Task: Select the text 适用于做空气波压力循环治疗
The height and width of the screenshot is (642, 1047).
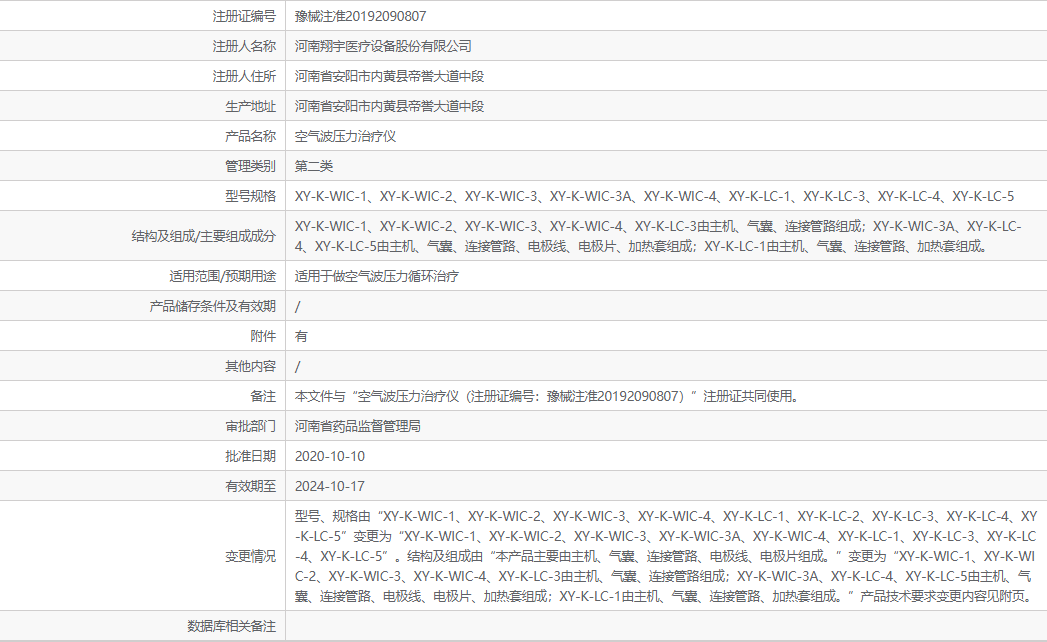Action: 377,277
